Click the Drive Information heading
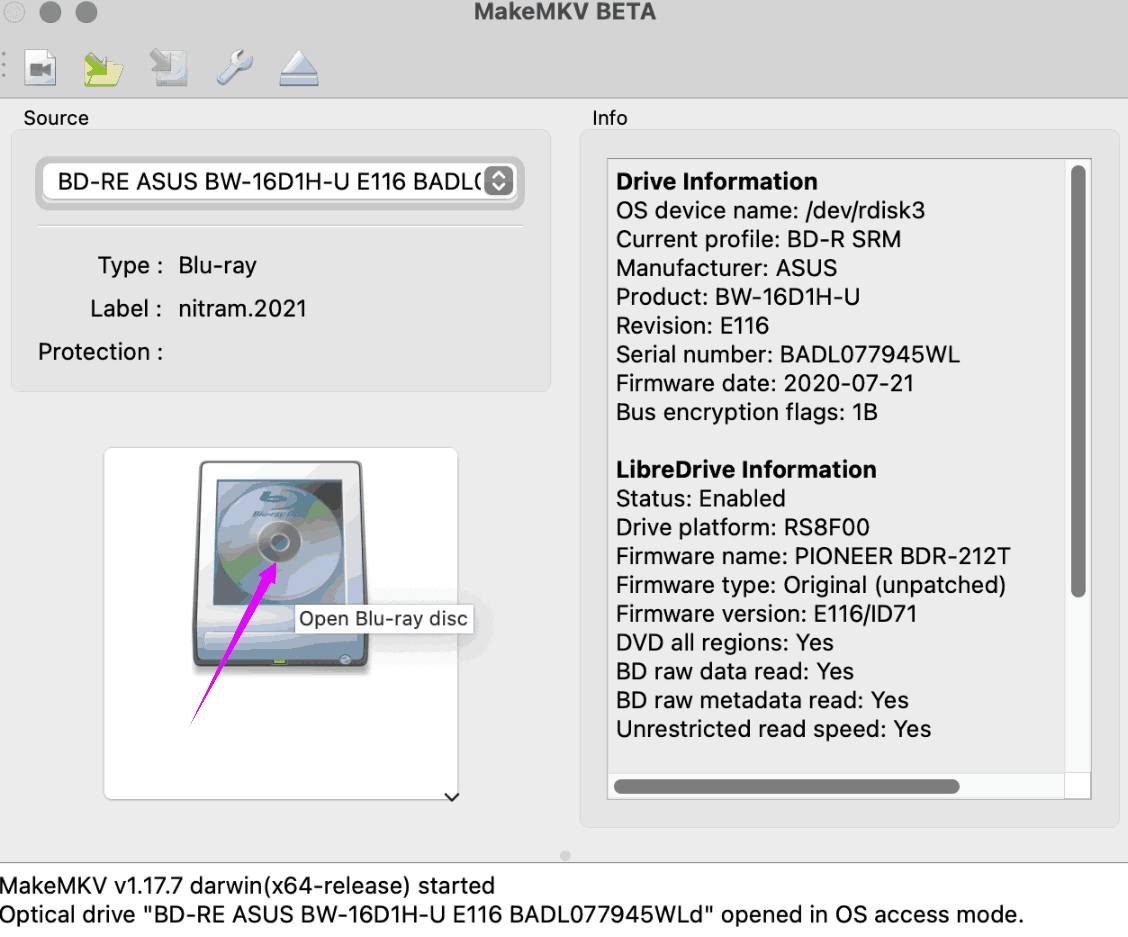 click(716, 181)
